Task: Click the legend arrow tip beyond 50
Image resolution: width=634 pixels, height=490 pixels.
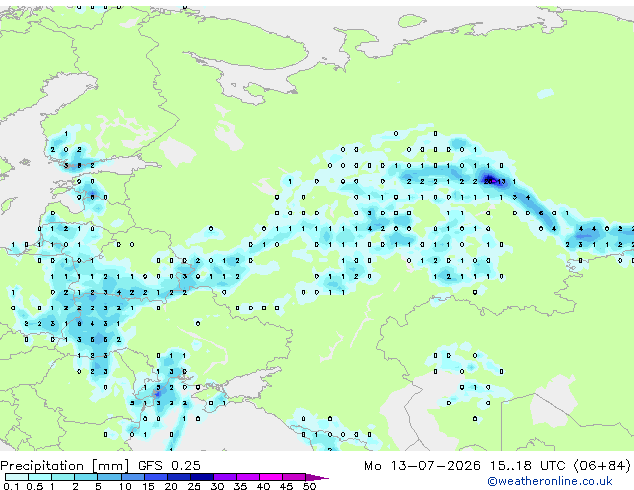Action: pyautogui.click(x=317, y=477)
